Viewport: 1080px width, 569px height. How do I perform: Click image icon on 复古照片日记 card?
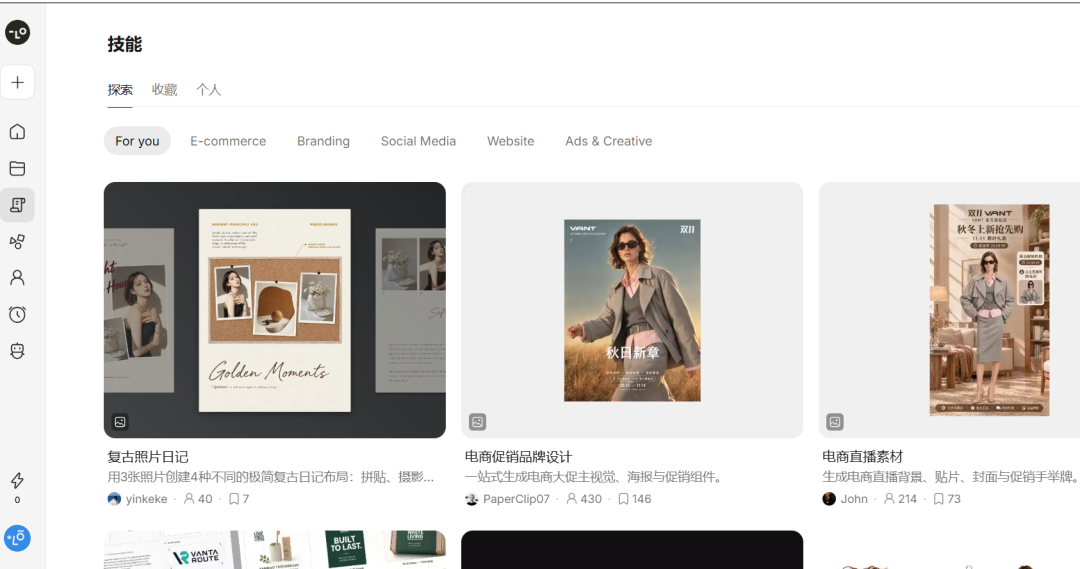pos(120,422)
